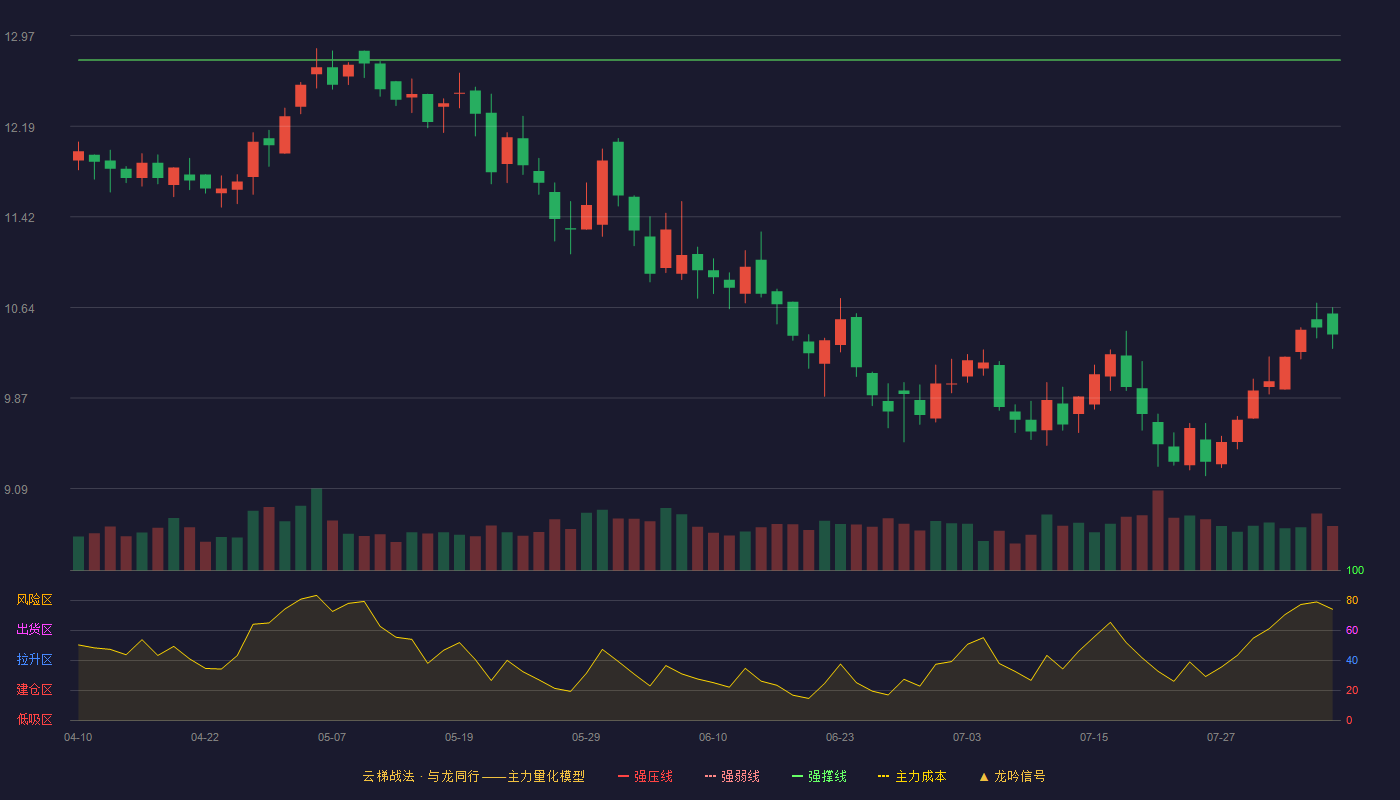Click the 80 indicator scale label

click(x=1352, y=600)
